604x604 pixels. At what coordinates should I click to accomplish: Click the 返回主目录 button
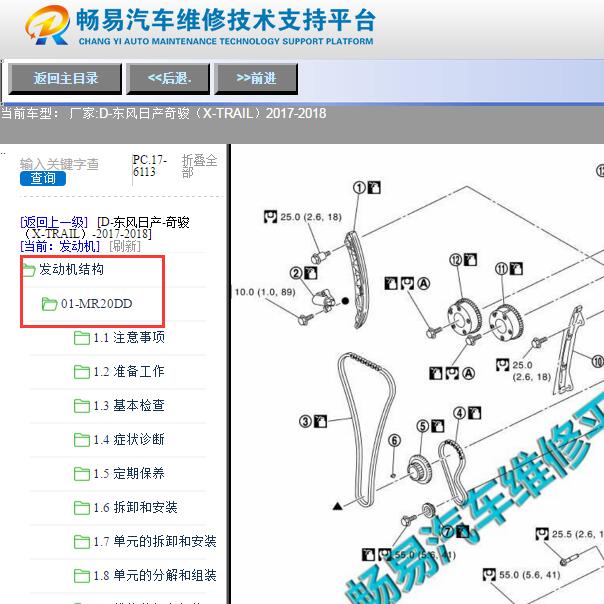[x=65, y=79]
